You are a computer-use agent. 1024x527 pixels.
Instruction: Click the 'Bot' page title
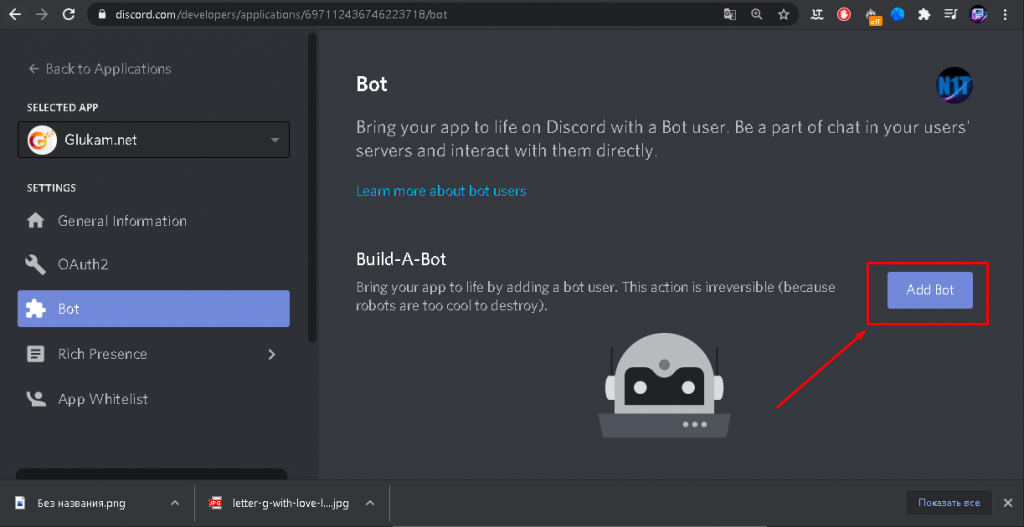click(x=372, y=84)
